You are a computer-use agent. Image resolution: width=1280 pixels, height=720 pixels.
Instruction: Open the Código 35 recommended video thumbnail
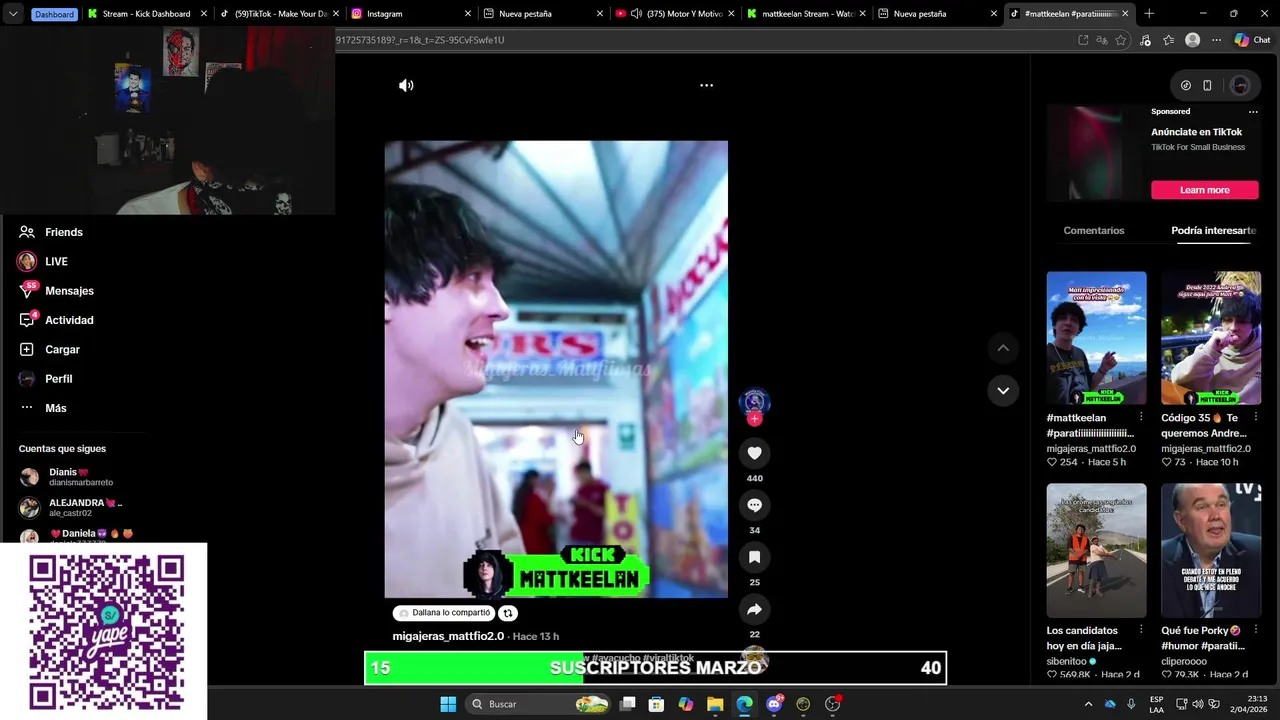1211,338
